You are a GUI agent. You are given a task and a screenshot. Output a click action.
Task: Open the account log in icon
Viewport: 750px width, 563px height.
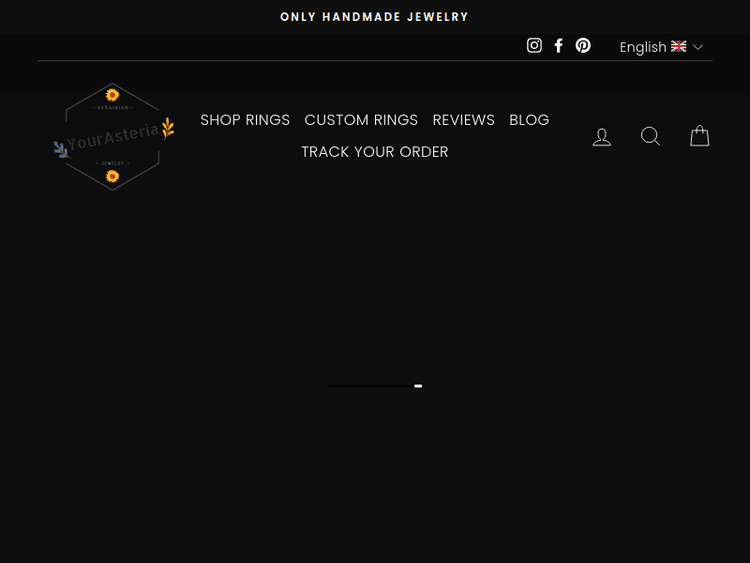coord(602,137)
